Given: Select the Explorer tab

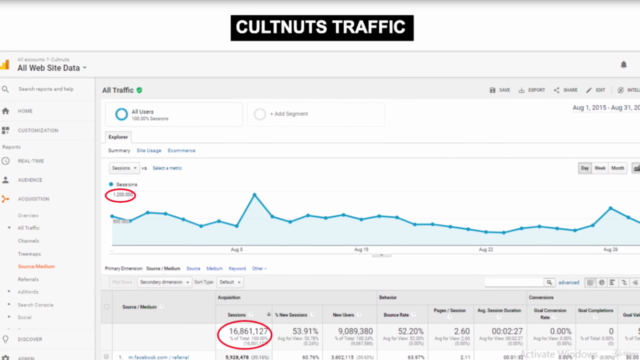Looking at the screenshot, I should click(x=118, y=137).
